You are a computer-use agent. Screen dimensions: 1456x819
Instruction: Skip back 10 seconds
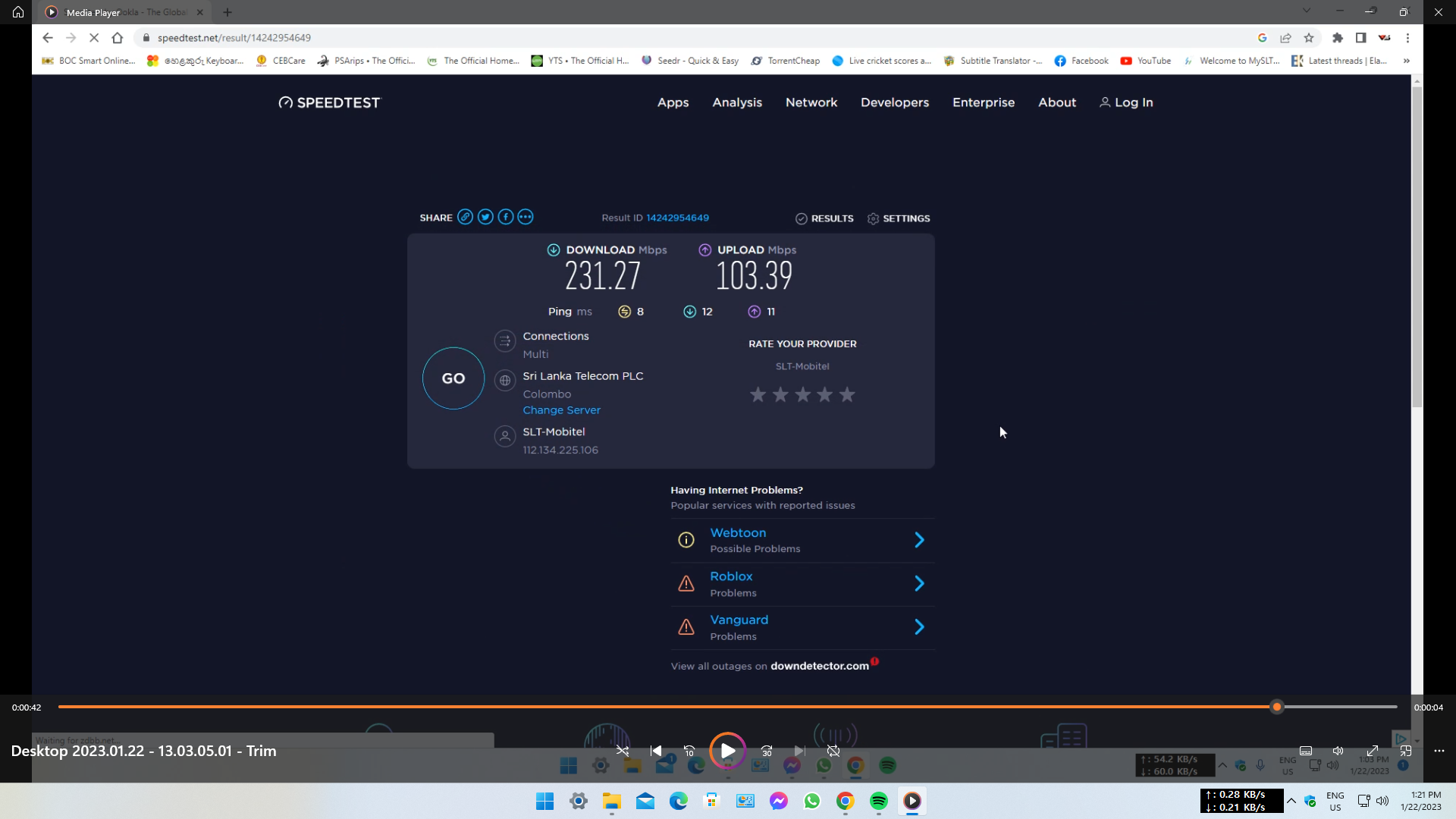(x=689, y=751)
